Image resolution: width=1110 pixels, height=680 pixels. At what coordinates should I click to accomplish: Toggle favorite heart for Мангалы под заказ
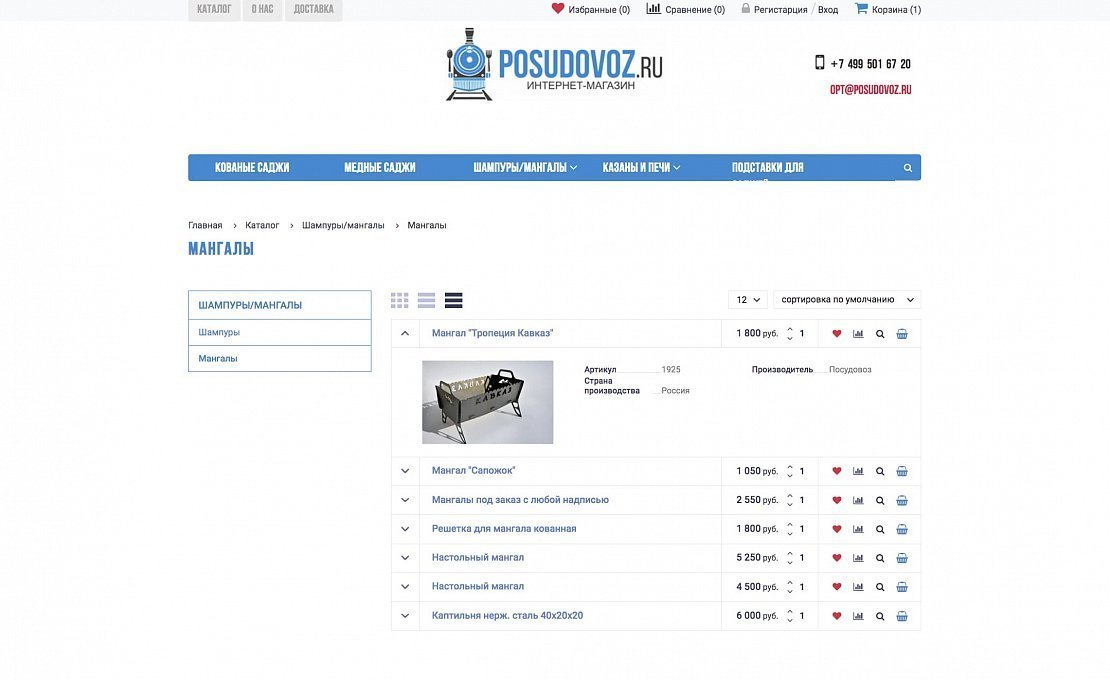pyautogui.click(x=837, y=500)
